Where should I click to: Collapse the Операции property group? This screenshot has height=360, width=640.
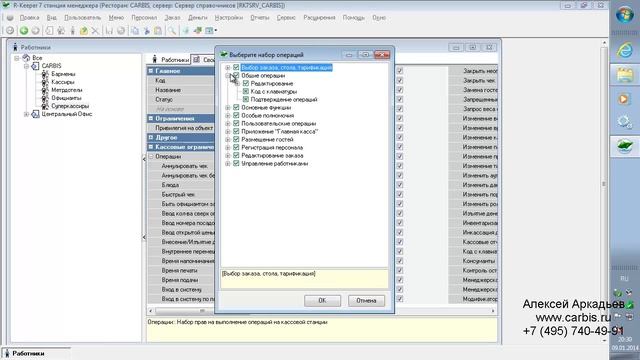tap(151, 156)
